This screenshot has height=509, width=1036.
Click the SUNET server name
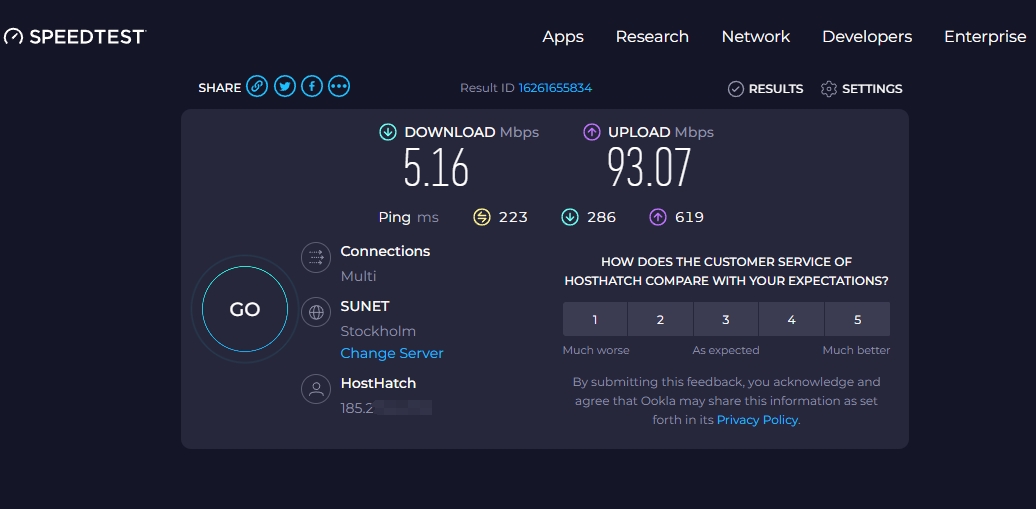[365, 307]
